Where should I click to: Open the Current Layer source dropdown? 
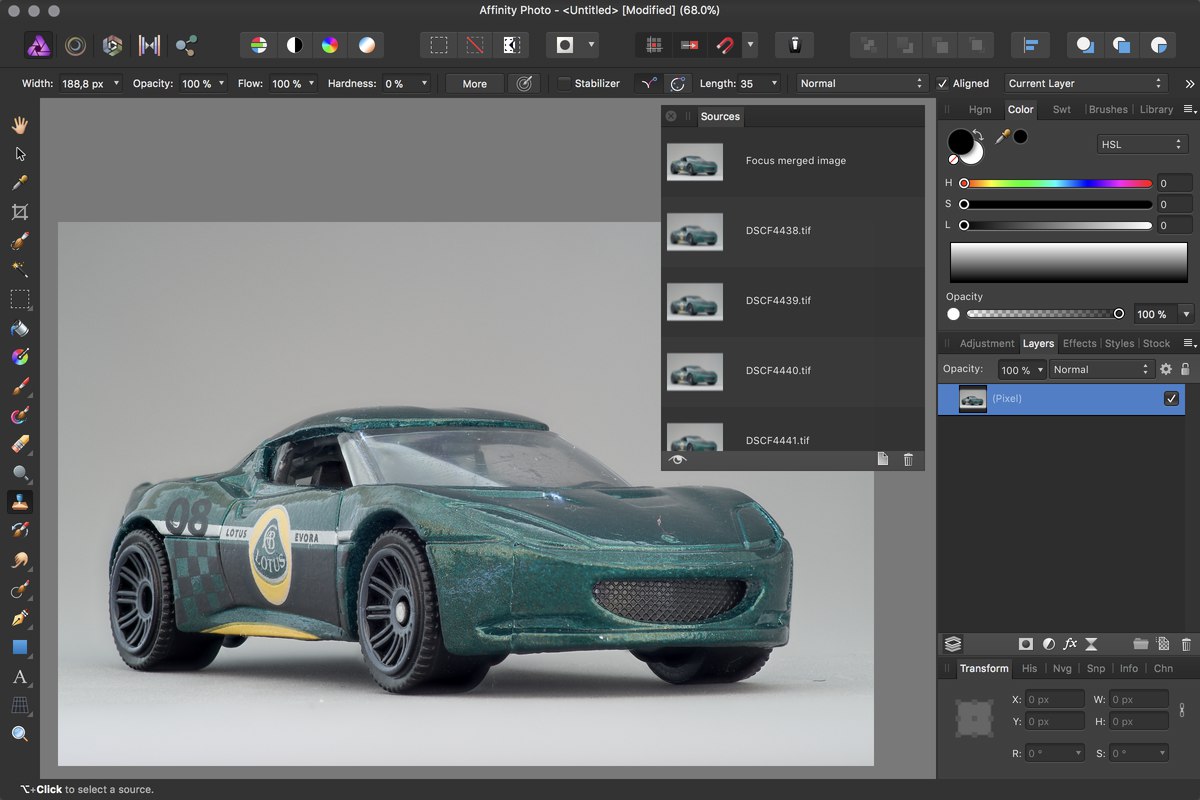pyautogui.click(x=1085, y=84)
